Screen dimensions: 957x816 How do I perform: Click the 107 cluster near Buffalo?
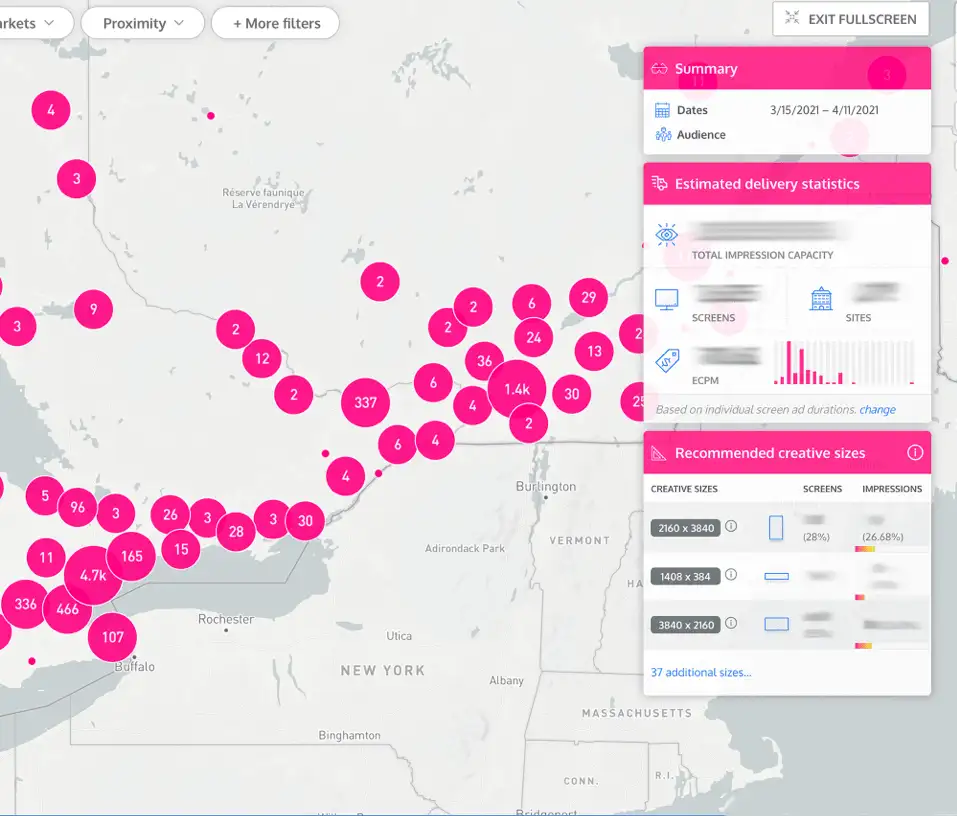click(112, 637)
